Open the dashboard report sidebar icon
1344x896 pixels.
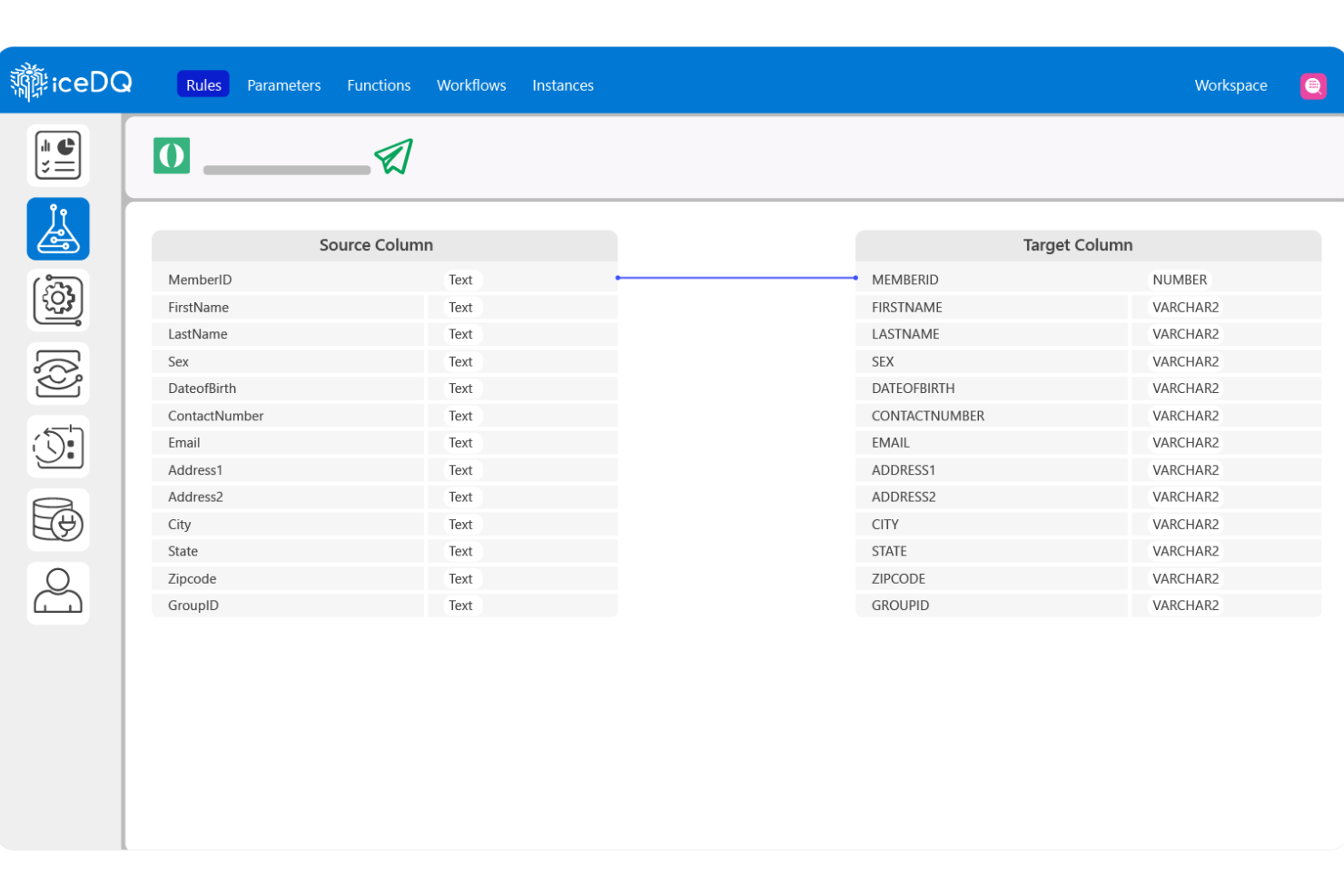[x=58, y=156]
